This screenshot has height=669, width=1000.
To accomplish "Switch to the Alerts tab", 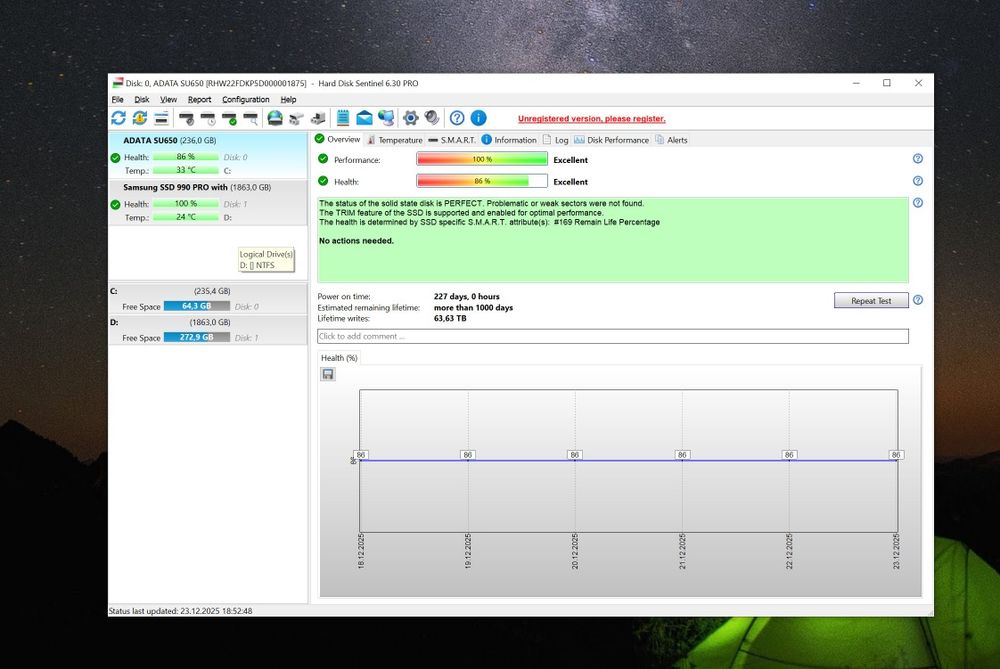I will [x=672, y=140].
